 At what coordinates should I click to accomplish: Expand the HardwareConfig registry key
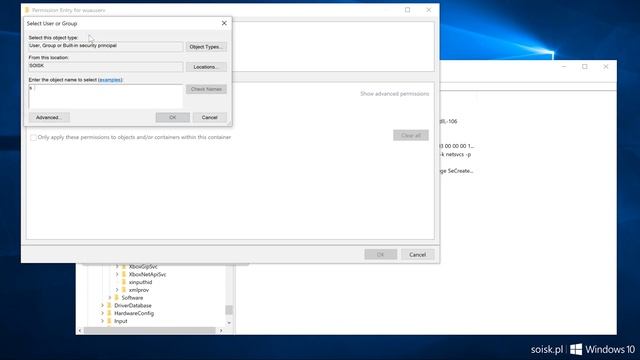coord(102,313)
